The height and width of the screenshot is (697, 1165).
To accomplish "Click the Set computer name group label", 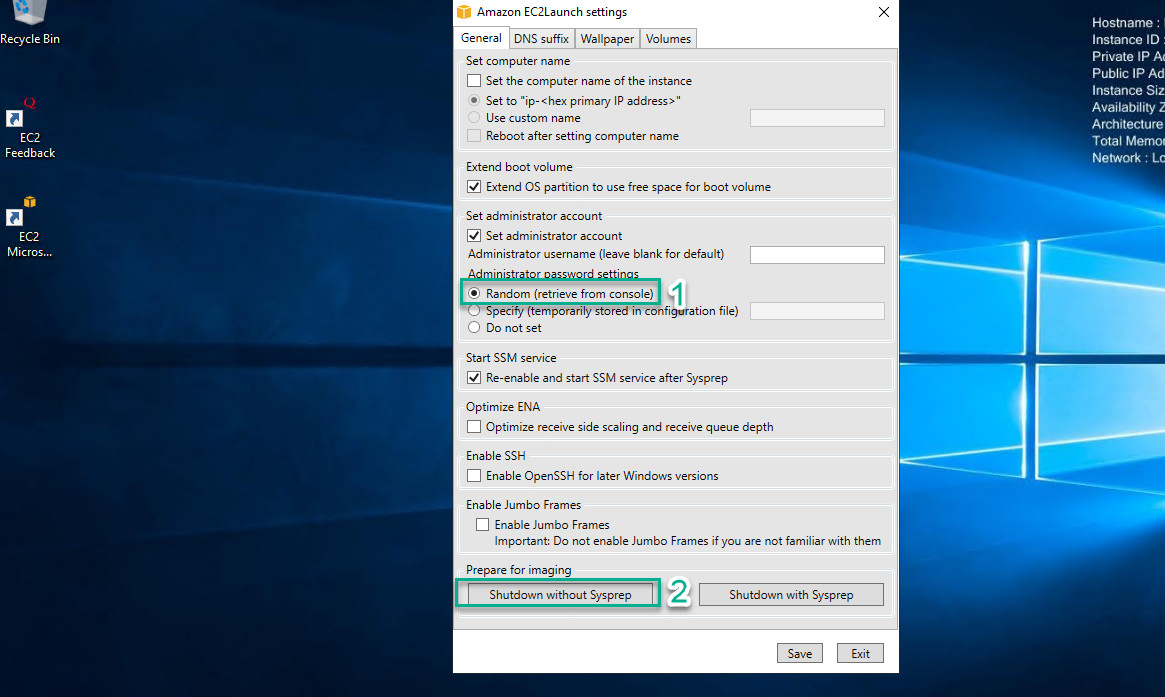I will 518,61.
